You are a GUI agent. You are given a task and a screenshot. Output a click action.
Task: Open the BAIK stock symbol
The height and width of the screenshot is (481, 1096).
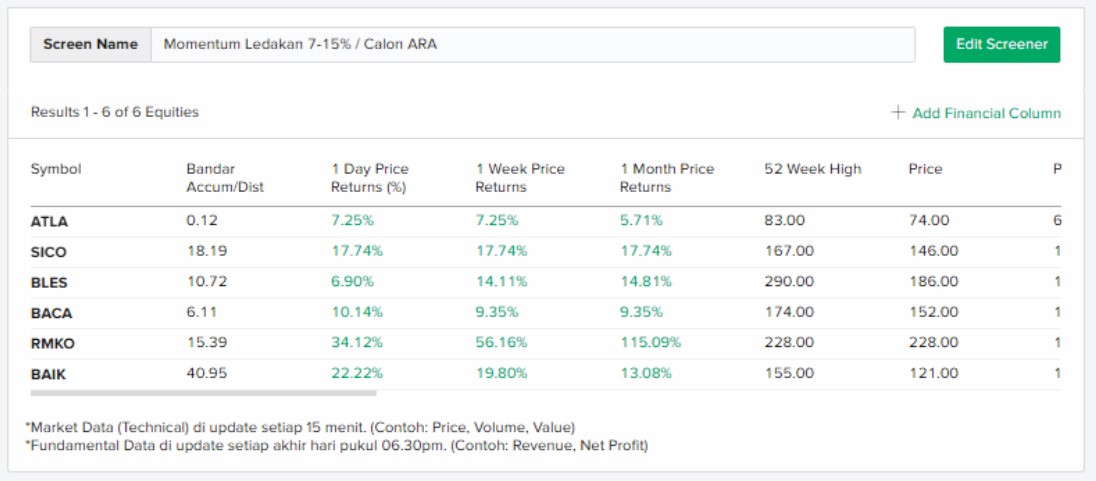(x=49, y=374)
